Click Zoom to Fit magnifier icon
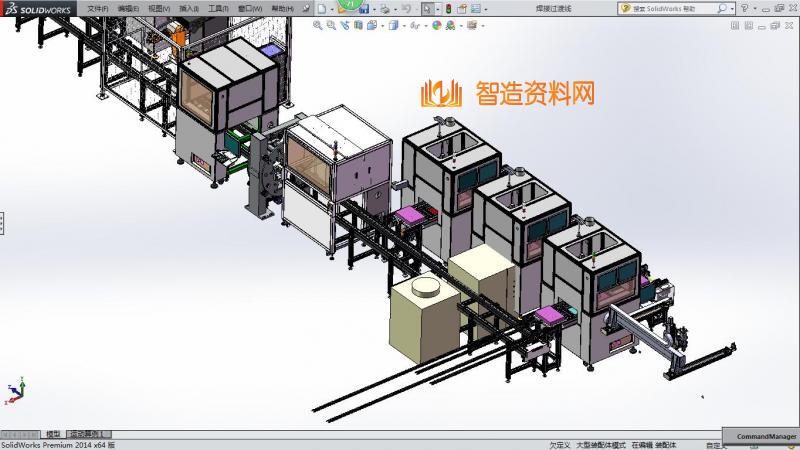The image size is (800, 450). point(318,26)
